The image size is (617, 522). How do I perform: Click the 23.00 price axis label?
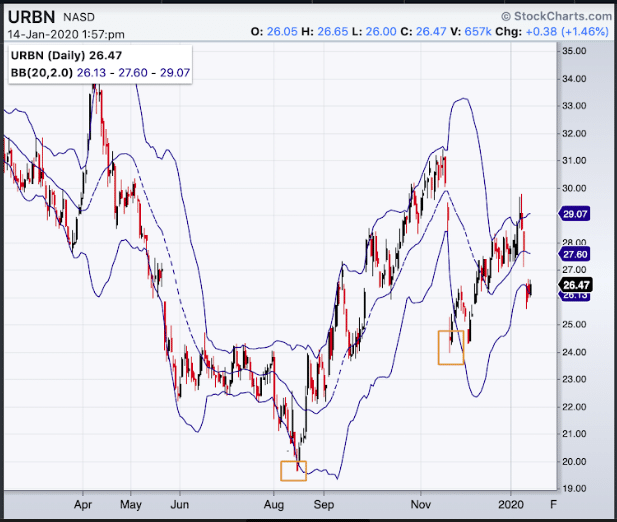[x=574, y=380]
